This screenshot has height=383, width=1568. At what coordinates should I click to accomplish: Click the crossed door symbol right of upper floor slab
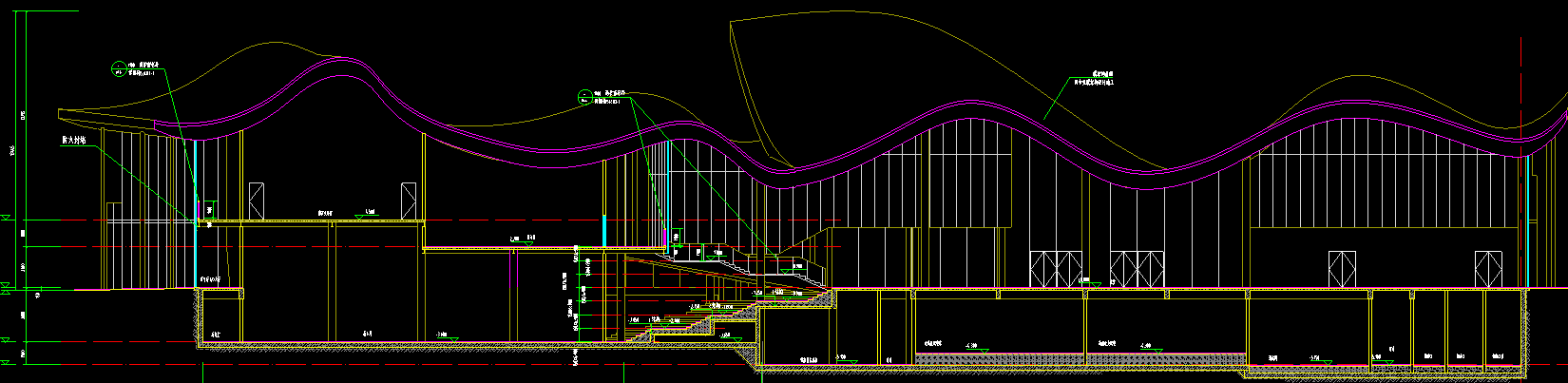(x=410, y=201)
